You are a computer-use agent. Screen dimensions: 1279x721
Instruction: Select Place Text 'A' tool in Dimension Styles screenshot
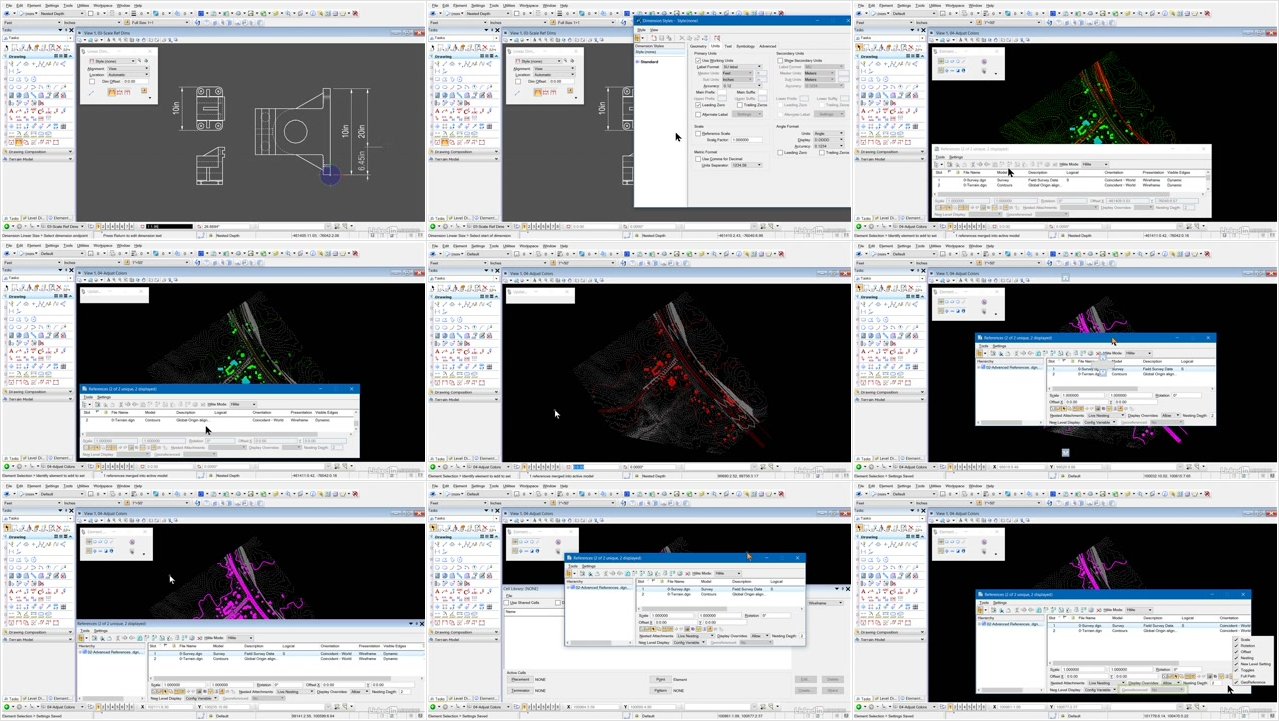pos(437,110)
